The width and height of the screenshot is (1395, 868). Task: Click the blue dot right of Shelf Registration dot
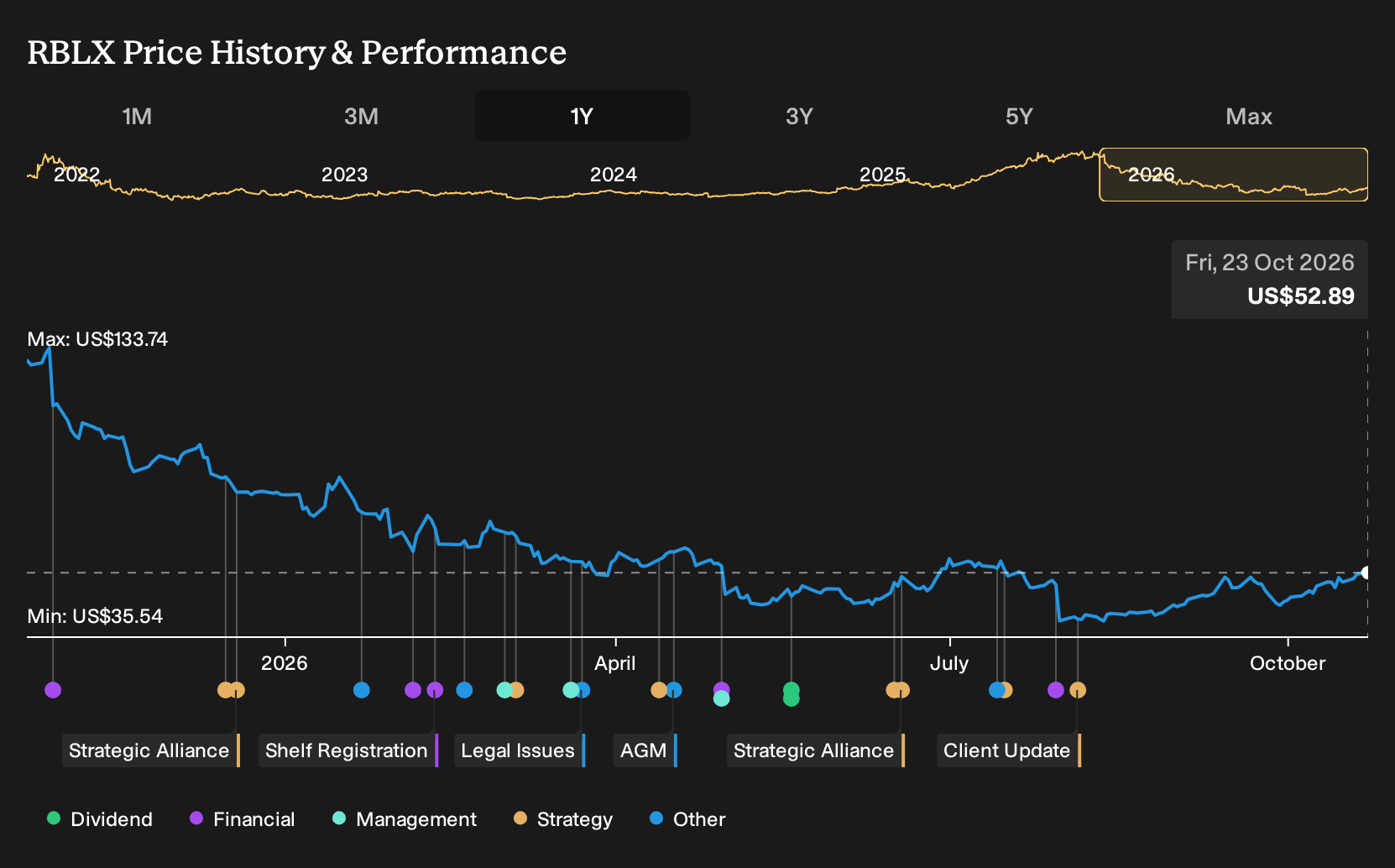(x=464, y=690)
